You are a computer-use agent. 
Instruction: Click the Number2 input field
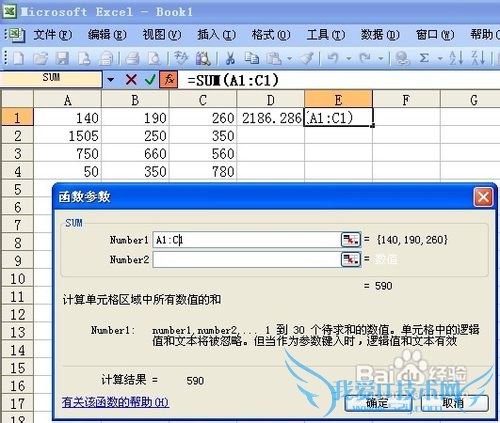[247, 260]
